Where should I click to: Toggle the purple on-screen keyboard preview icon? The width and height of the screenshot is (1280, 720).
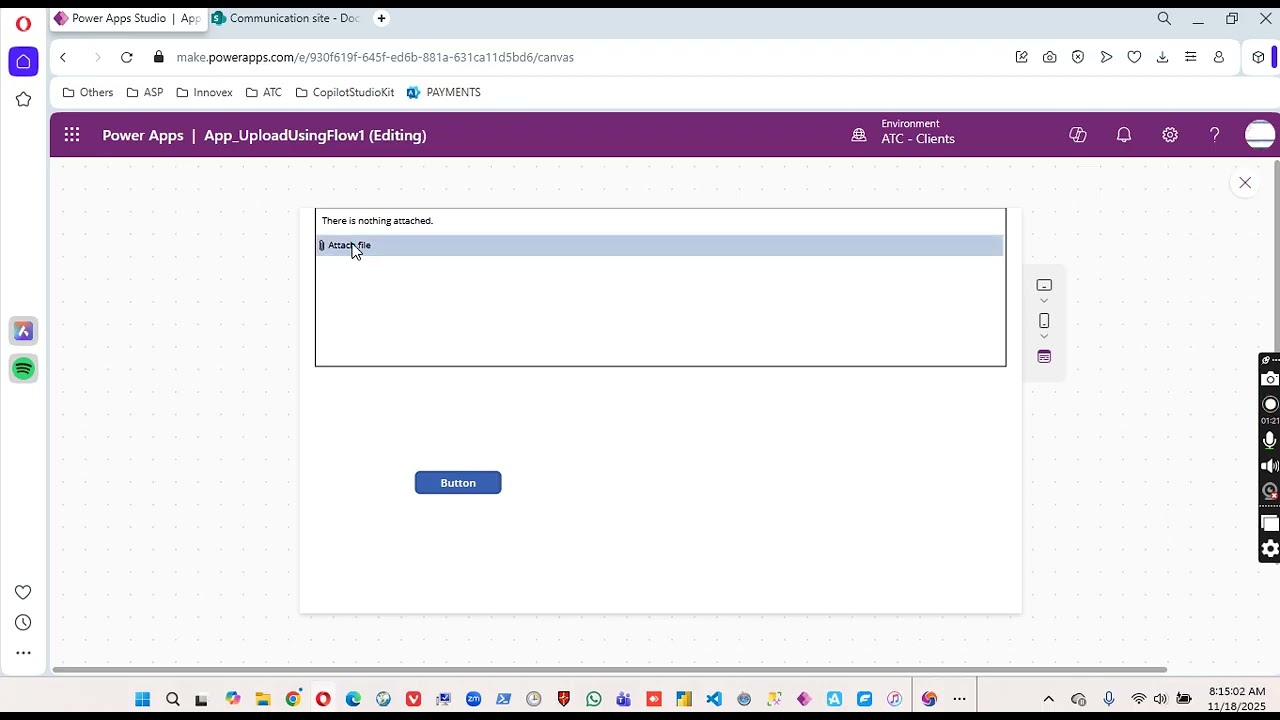(x=1044, y=357)
